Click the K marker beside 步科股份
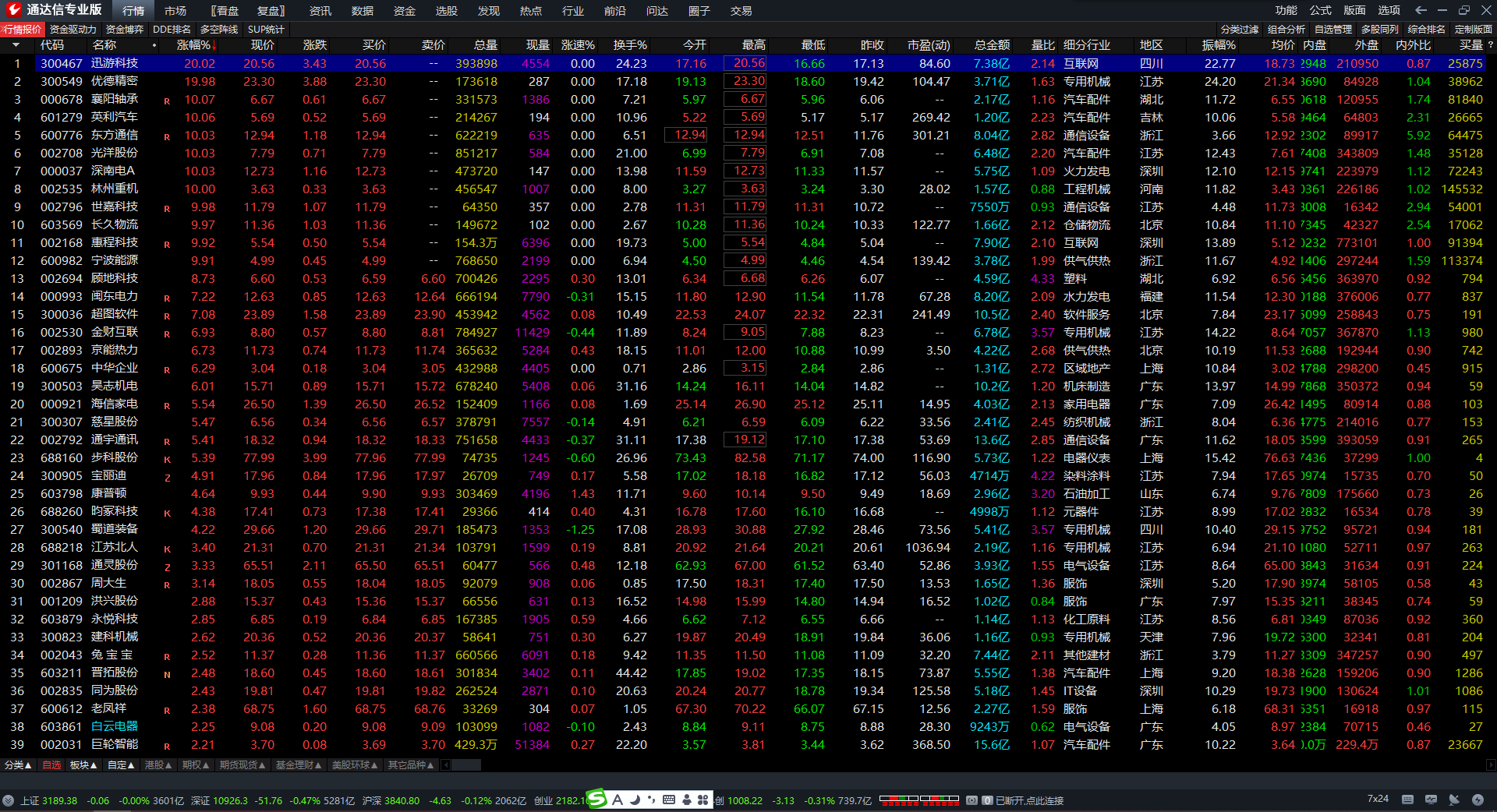The height and width of the screenshot is (812, 1497). pyautogui.click(x=167, y=460)
